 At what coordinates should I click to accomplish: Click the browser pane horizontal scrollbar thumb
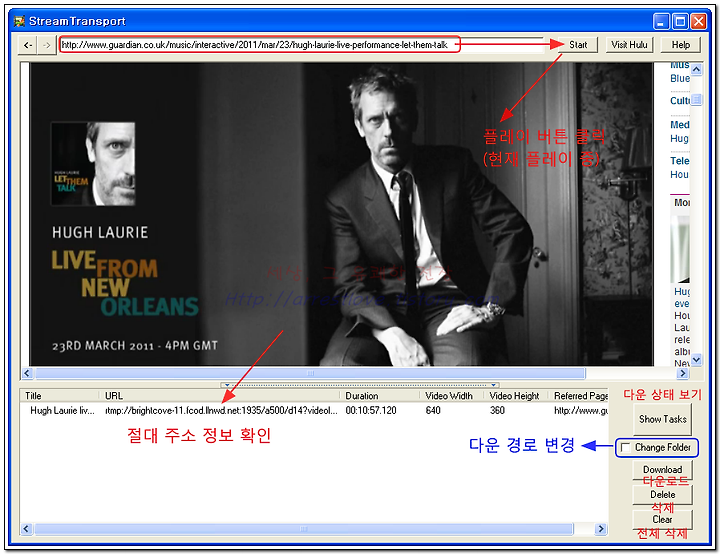click(310, 373)
